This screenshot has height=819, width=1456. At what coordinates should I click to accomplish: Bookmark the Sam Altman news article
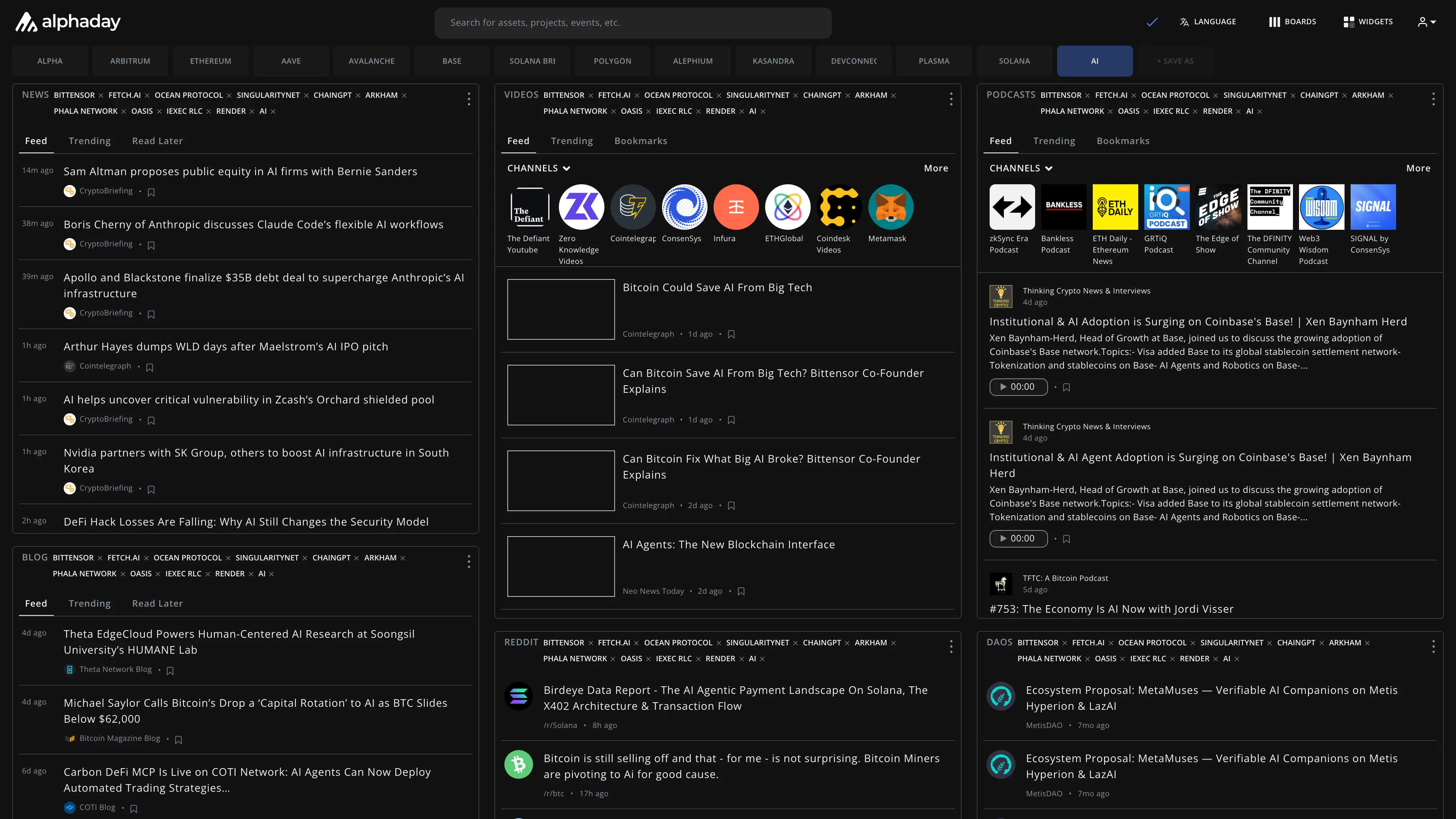[151, 192]
